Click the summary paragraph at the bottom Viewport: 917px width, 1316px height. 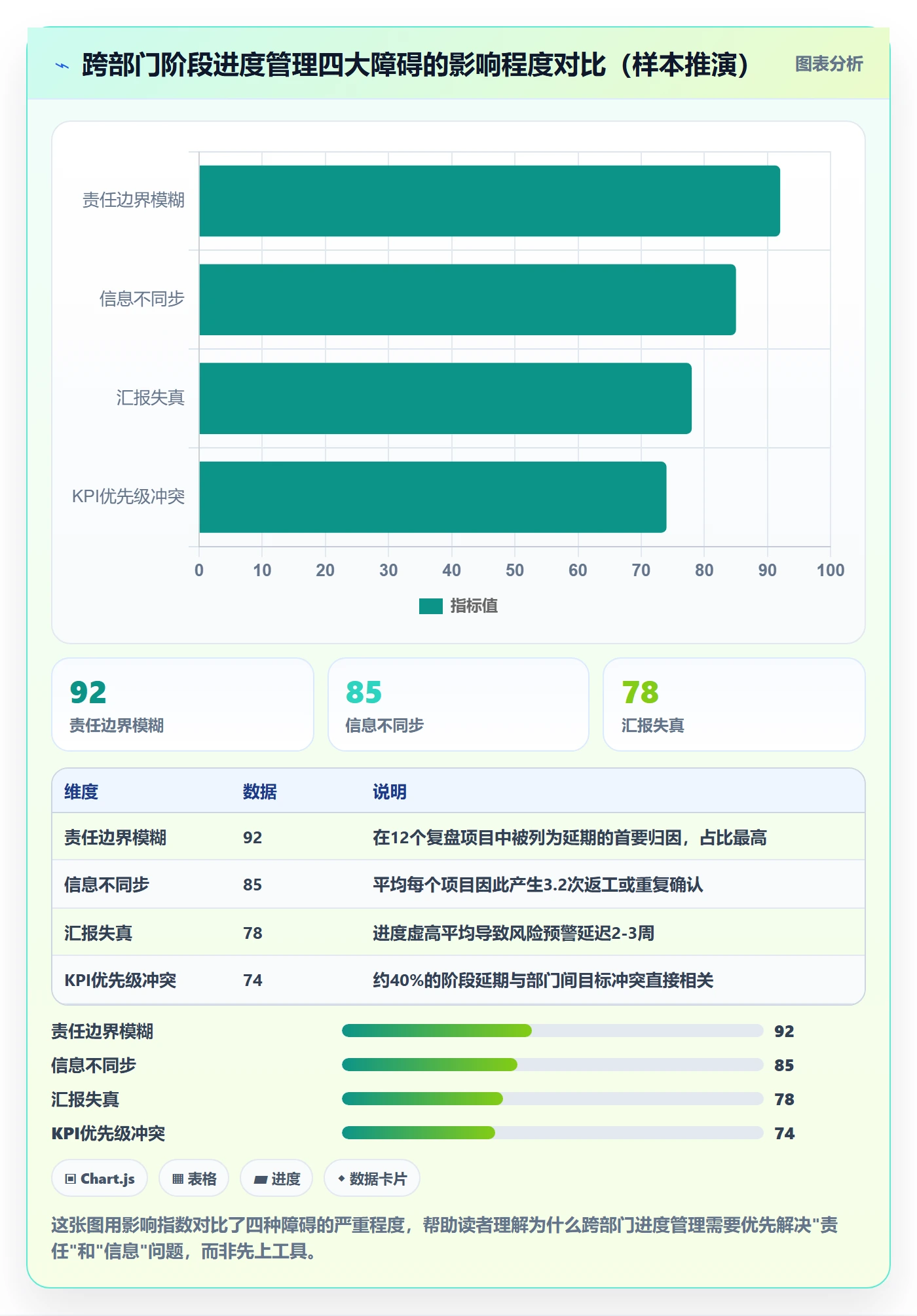(445, 1238)
